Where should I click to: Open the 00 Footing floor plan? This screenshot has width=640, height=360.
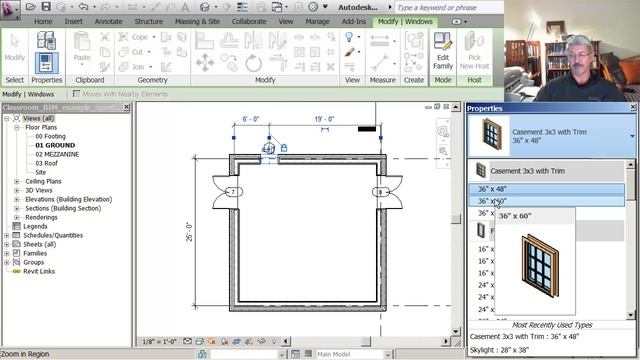pos(50,136)
